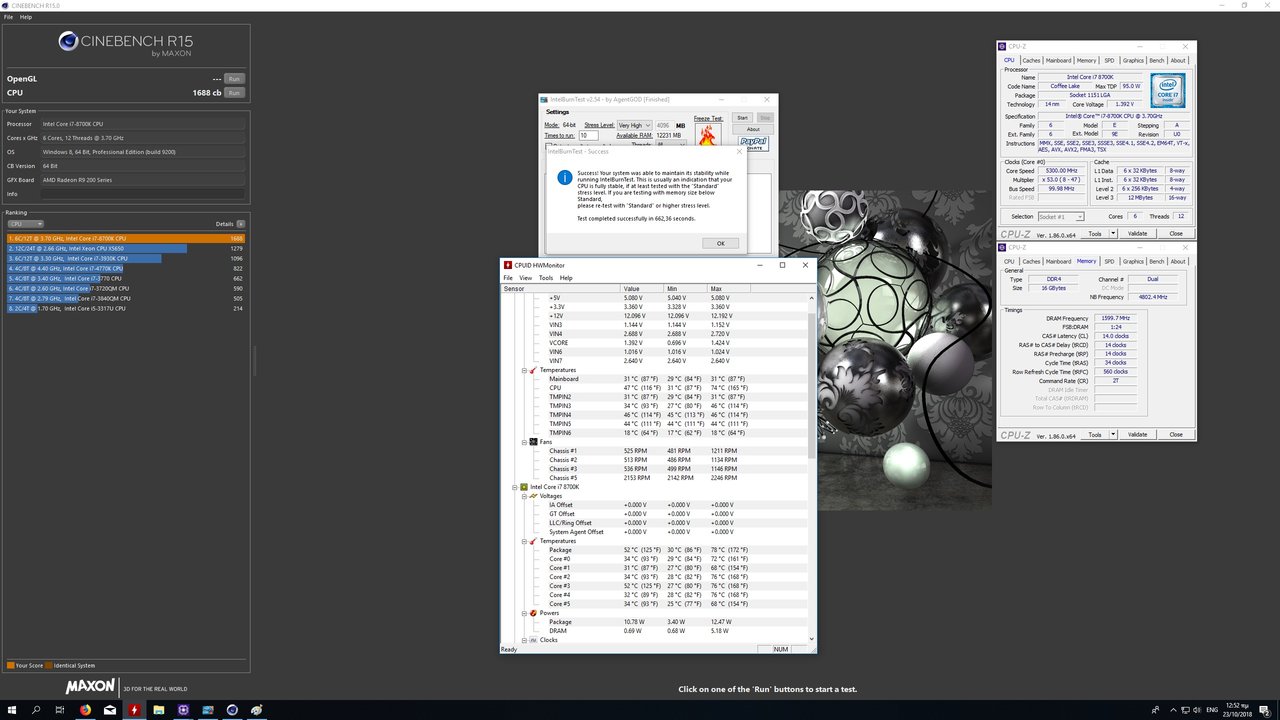
Task: Collapse the Intel Core i7 8700K node
Action: point(514,487)
